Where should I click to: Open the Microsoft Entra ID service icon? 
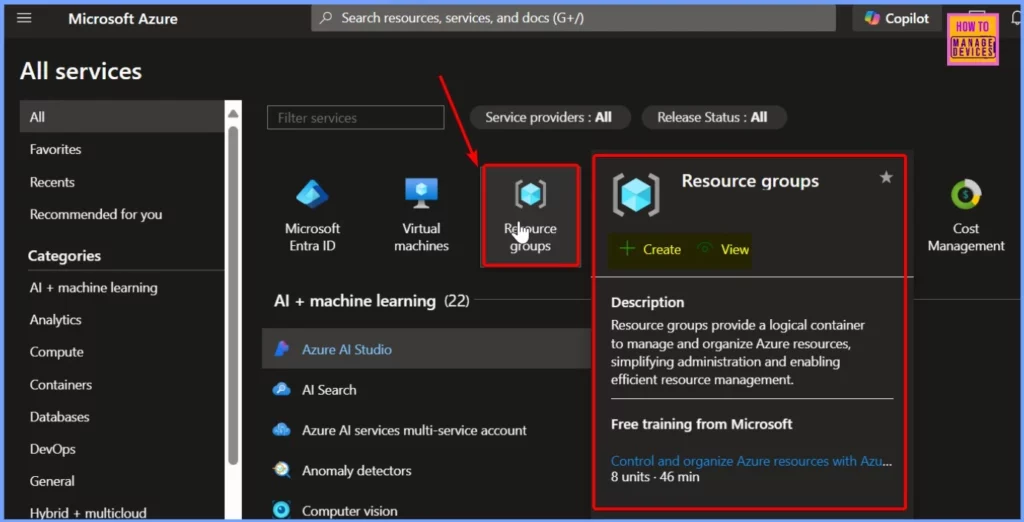point(312,193)
